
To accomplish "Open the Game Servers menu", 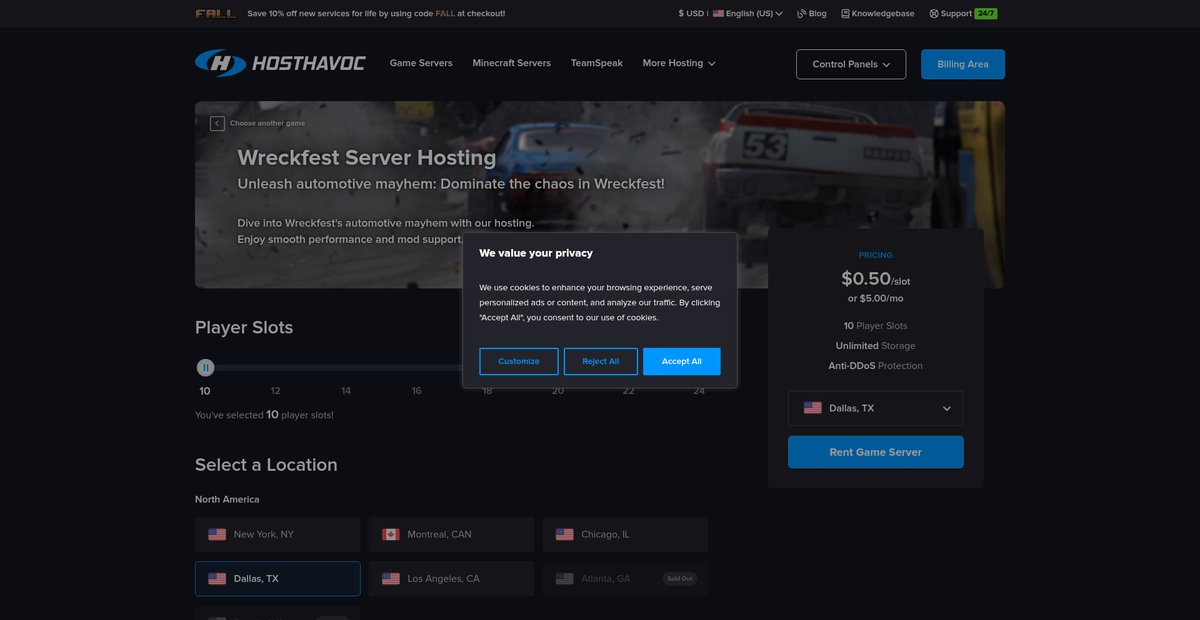I will pyautogui.click(x=421, y=63).
